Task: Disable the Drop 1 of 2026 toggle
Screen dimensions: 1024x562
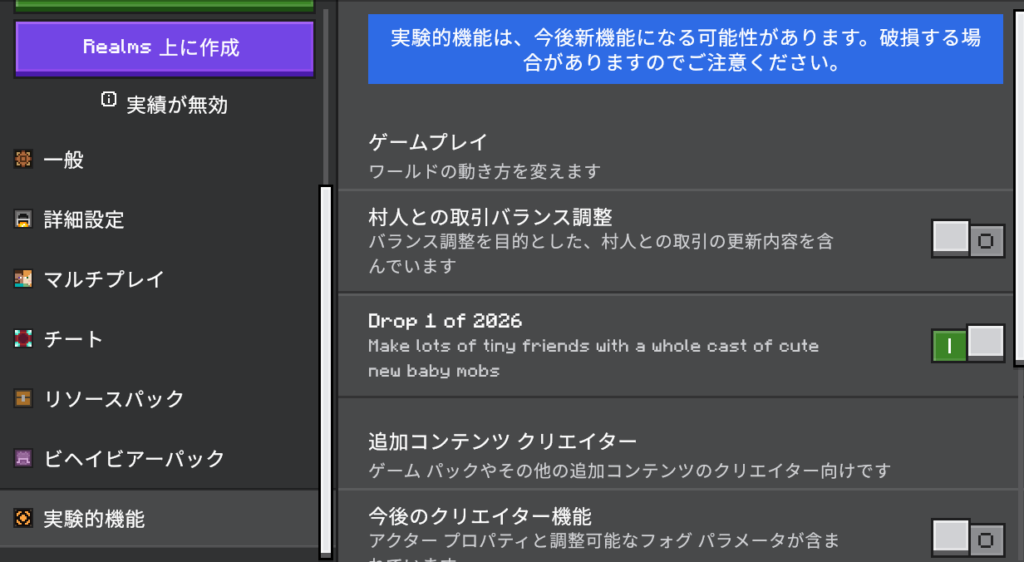Action: (967, 345)
